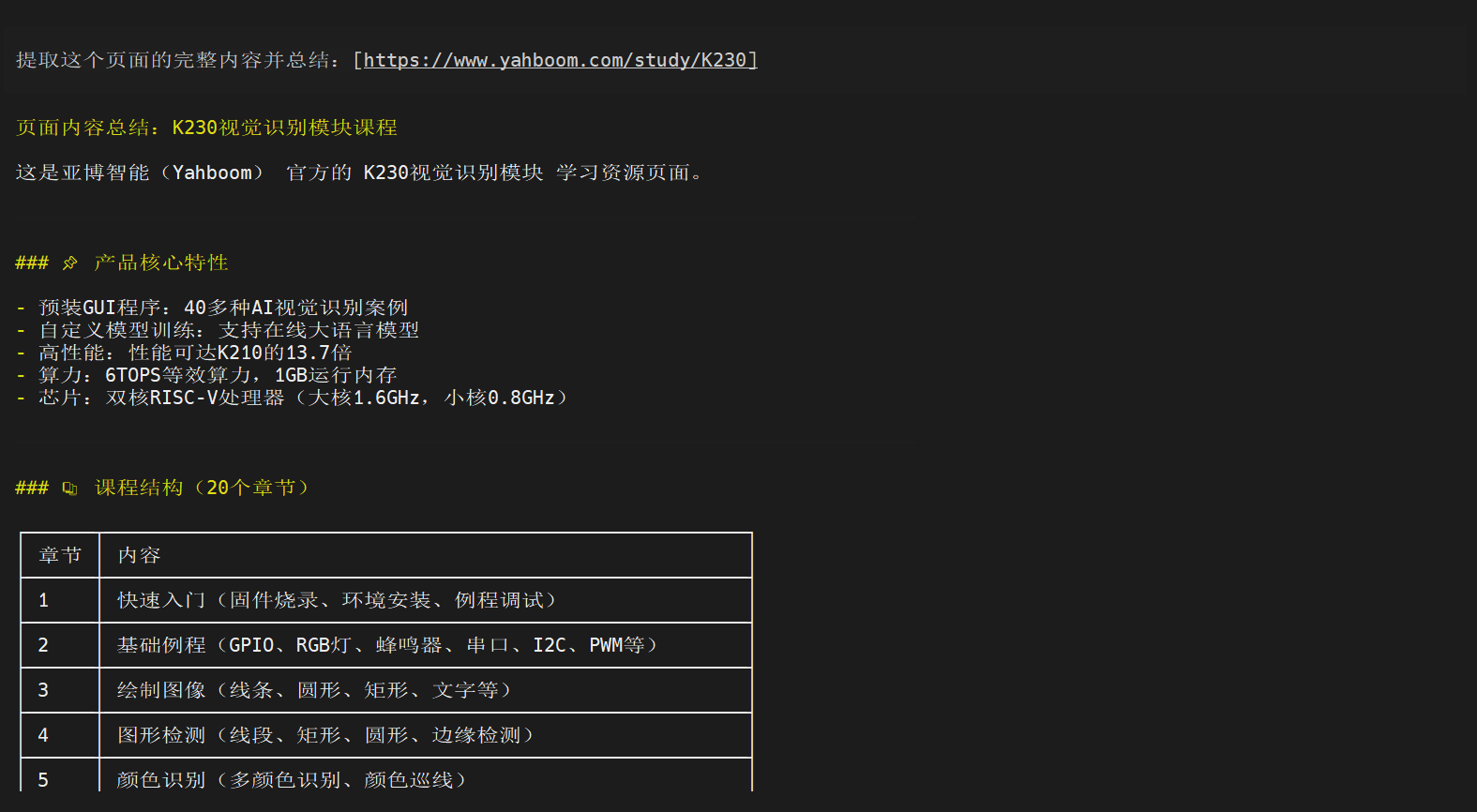Click table cell 图形检测（线段、矩形、圆形、边缘检测）

pos(426,735)
